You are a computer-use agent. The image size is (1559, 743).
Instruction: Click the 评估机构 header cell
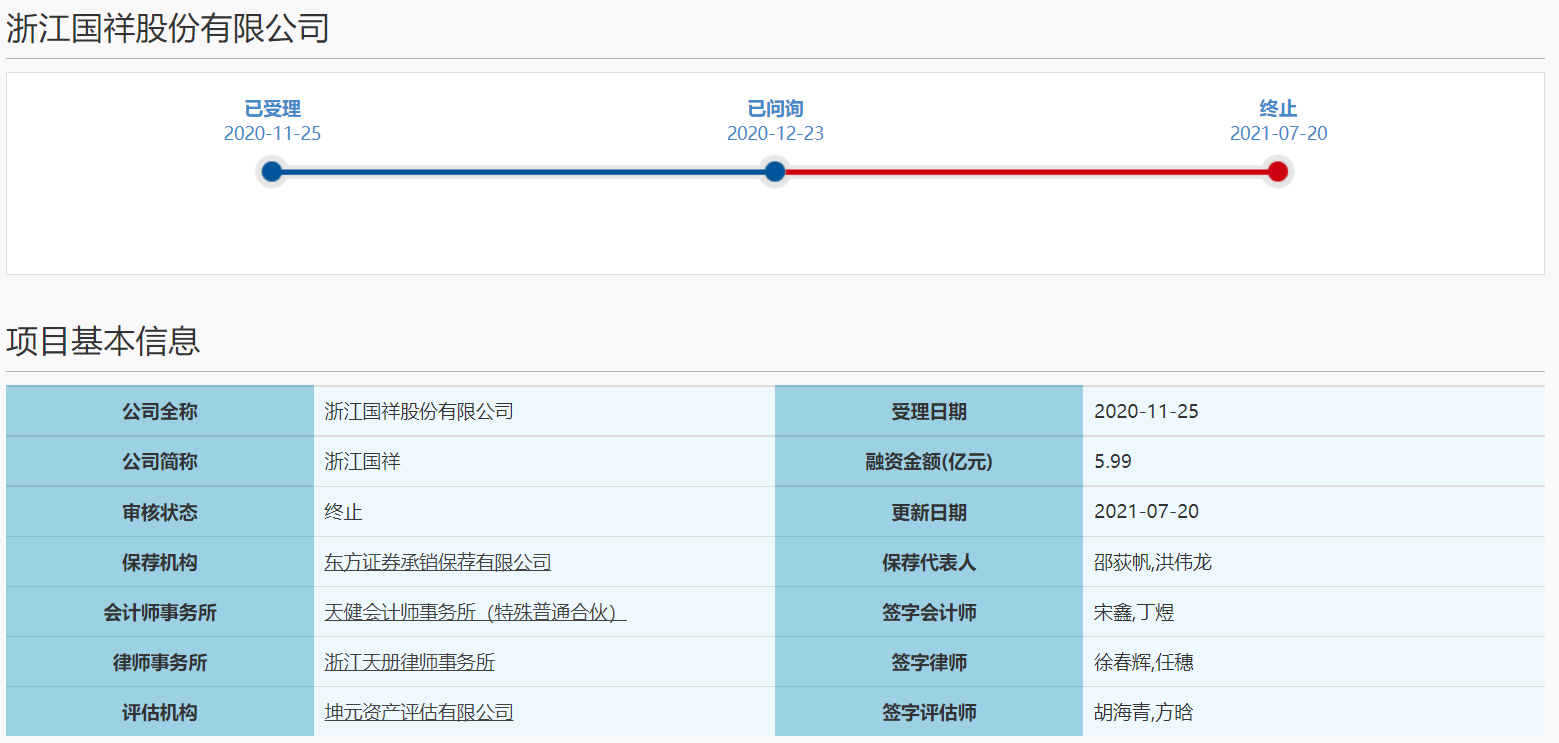[160, 712]
